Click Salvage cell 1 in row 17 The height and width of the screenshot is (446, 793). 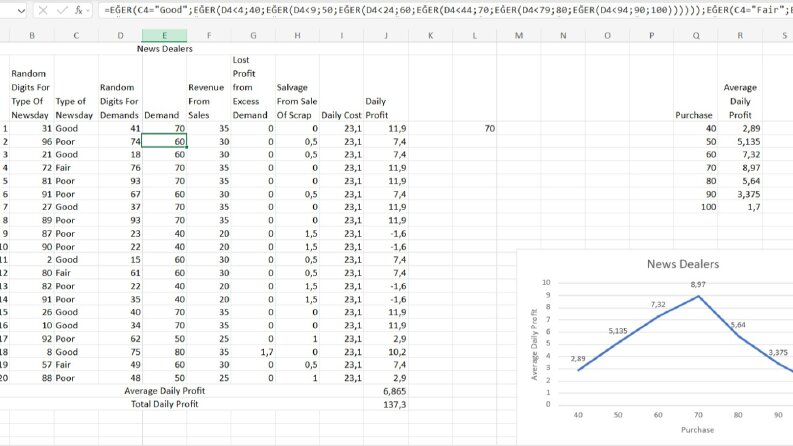point(297,338)
